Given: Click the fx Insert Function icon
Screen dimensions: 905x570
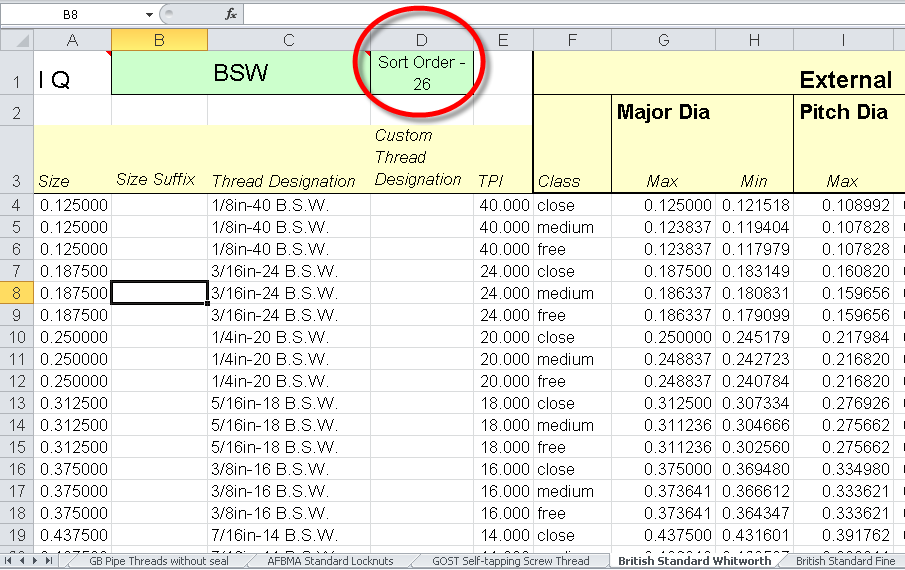Looking at the screenshot, I should point(230,14).
